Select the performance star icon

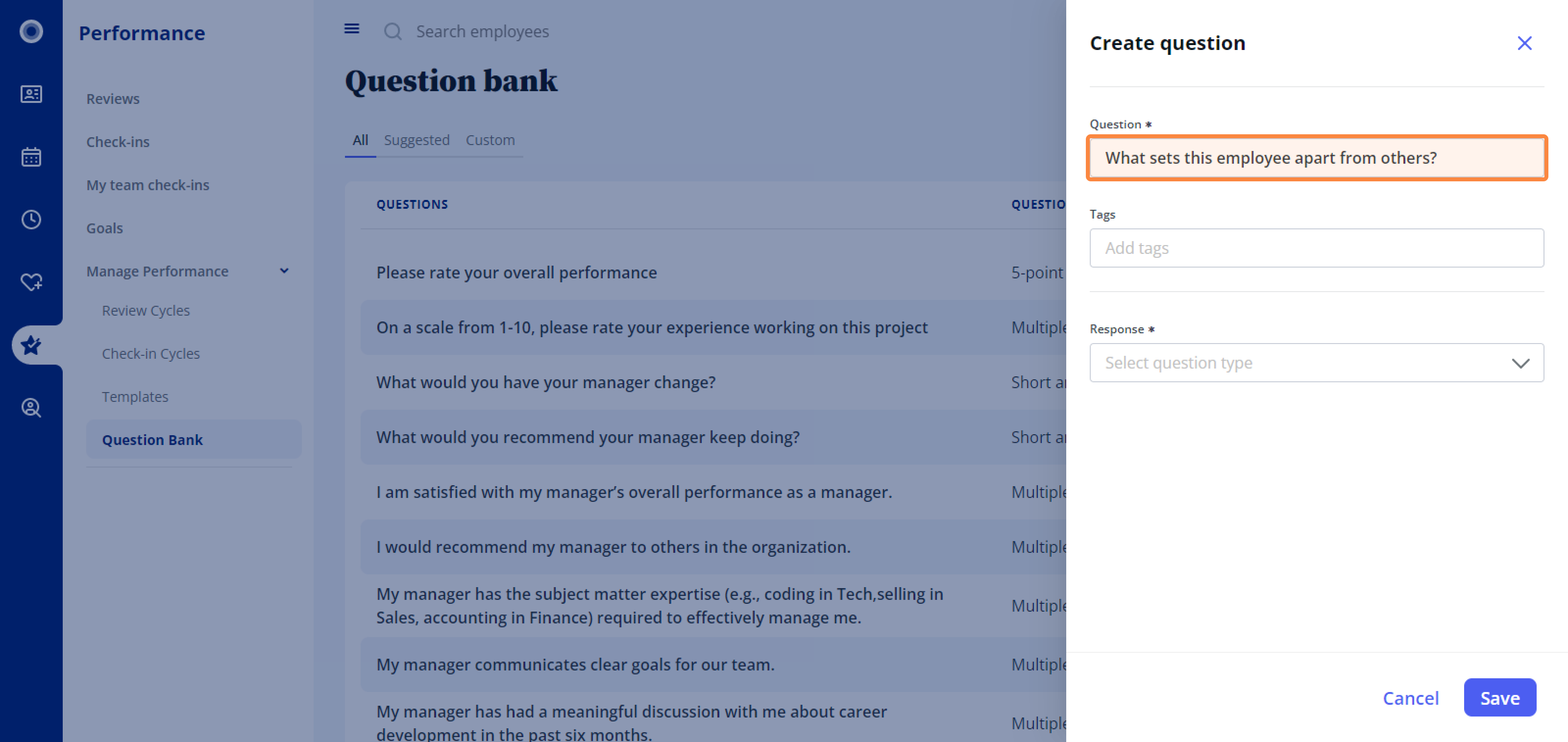(x=31, y=345)
